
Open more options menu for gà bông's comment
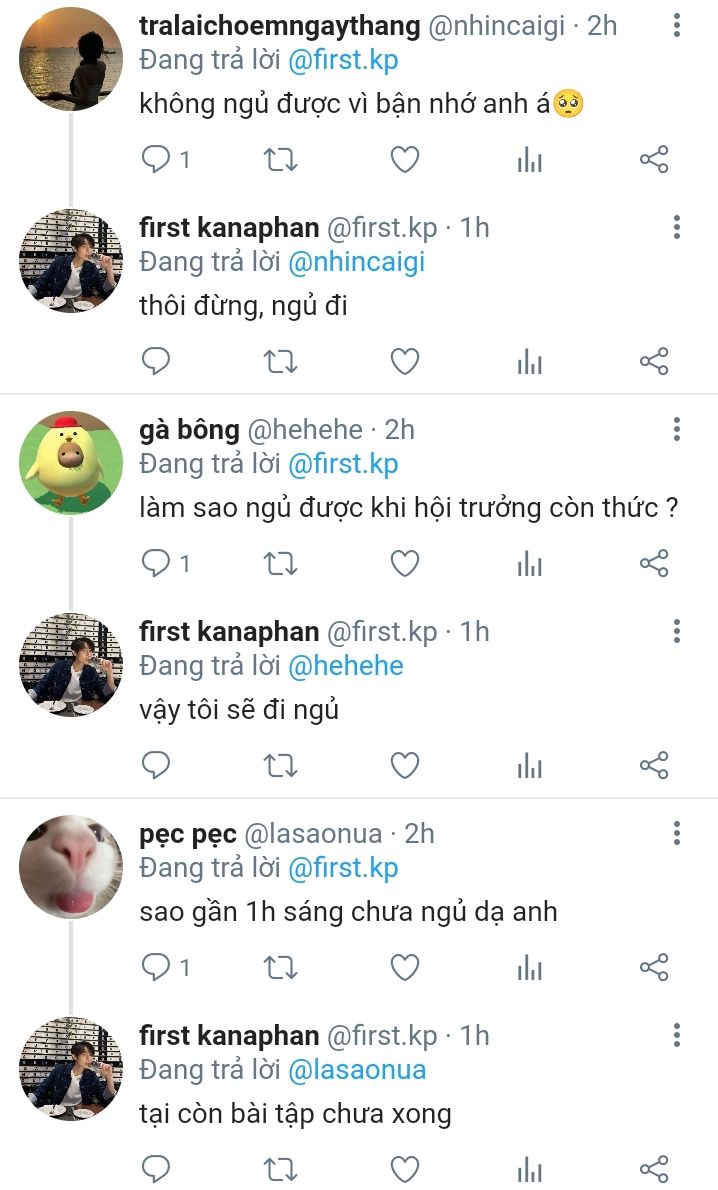coord(677,430)
